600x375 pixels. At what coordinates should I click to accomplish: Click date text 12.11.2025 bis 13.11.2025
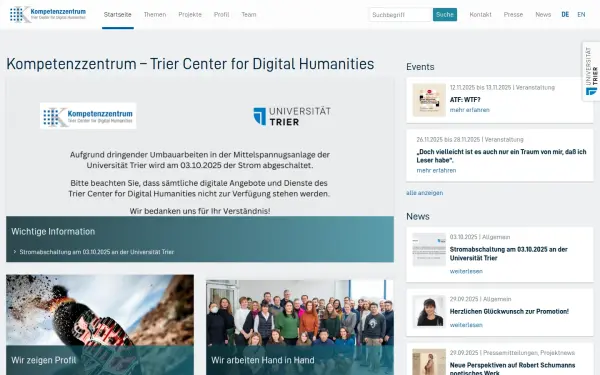[480, 87]
